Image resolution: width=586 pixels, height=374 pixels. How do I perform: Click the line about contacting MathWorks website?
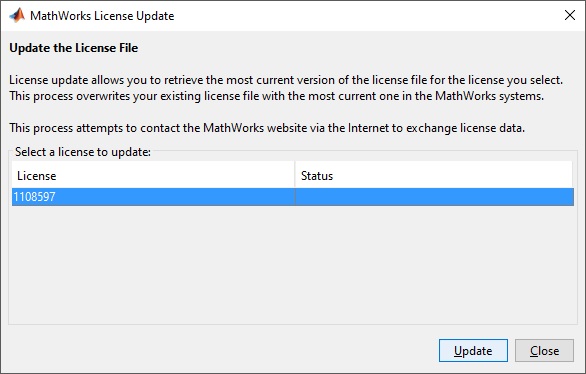(267, 128)
